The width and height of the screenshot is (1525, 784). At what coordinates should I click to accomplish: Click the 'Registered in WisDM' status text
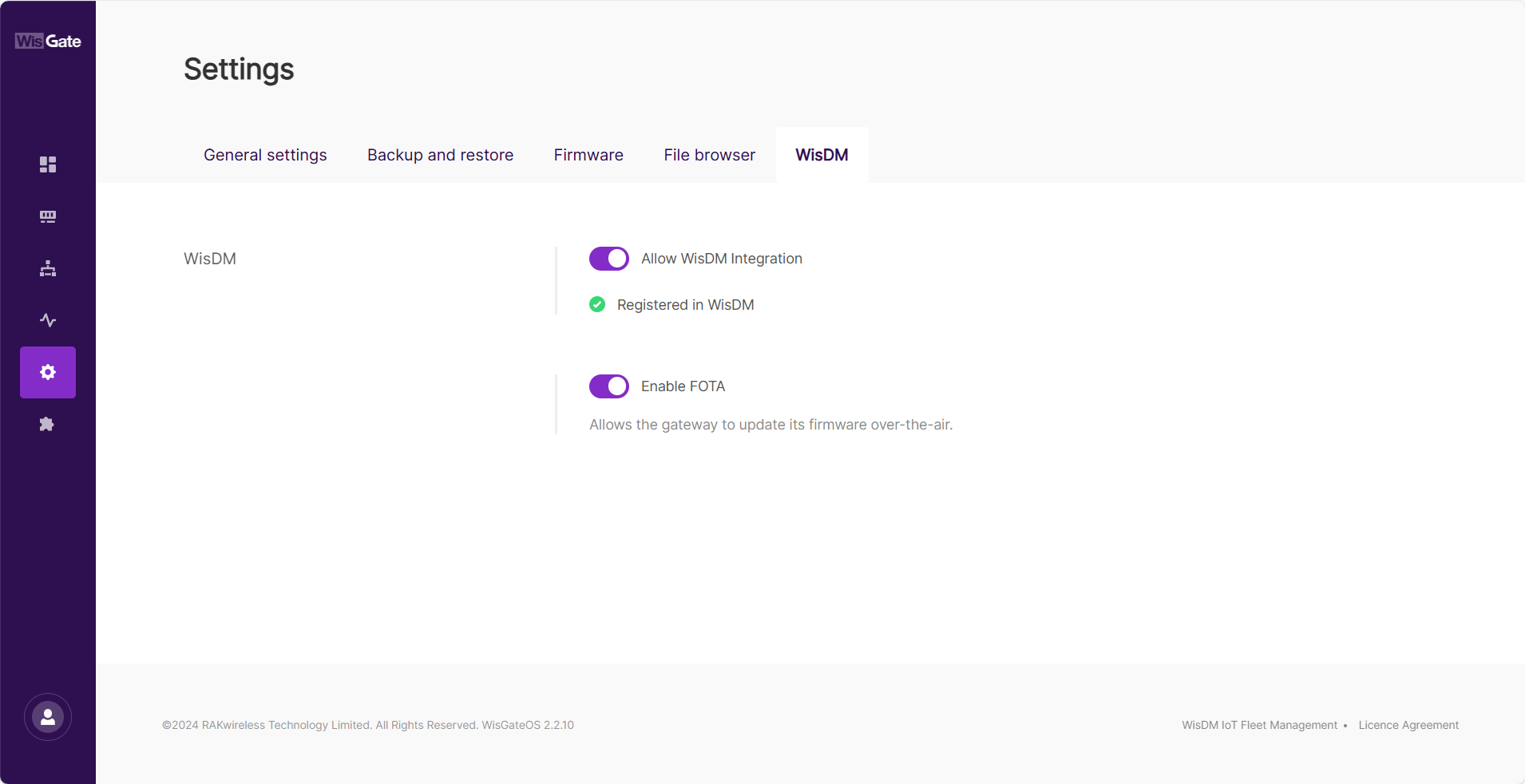point(685,305)
